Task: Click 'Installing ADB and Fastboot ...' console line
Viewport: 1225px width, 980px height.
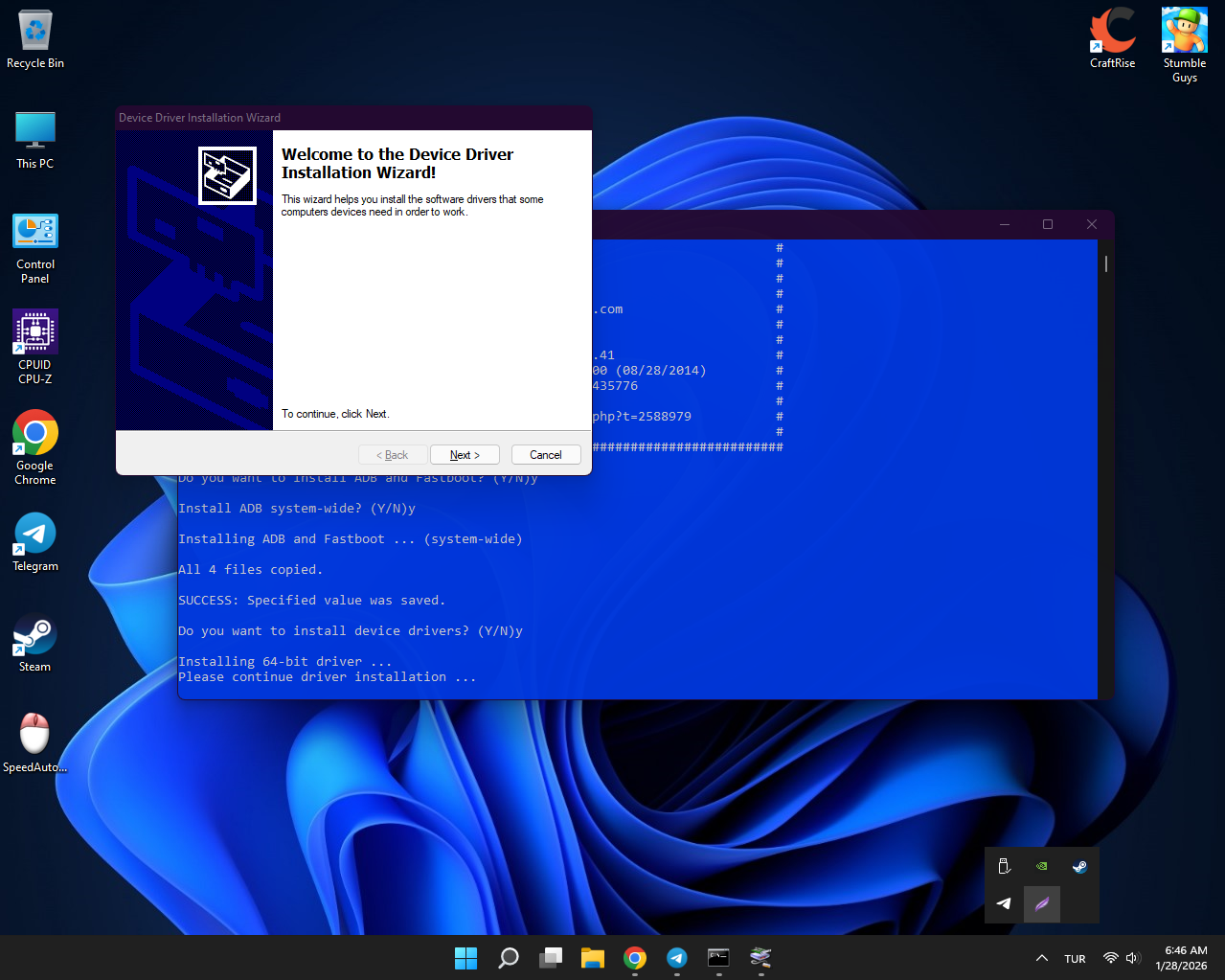Action: click(x=351, y=539)
